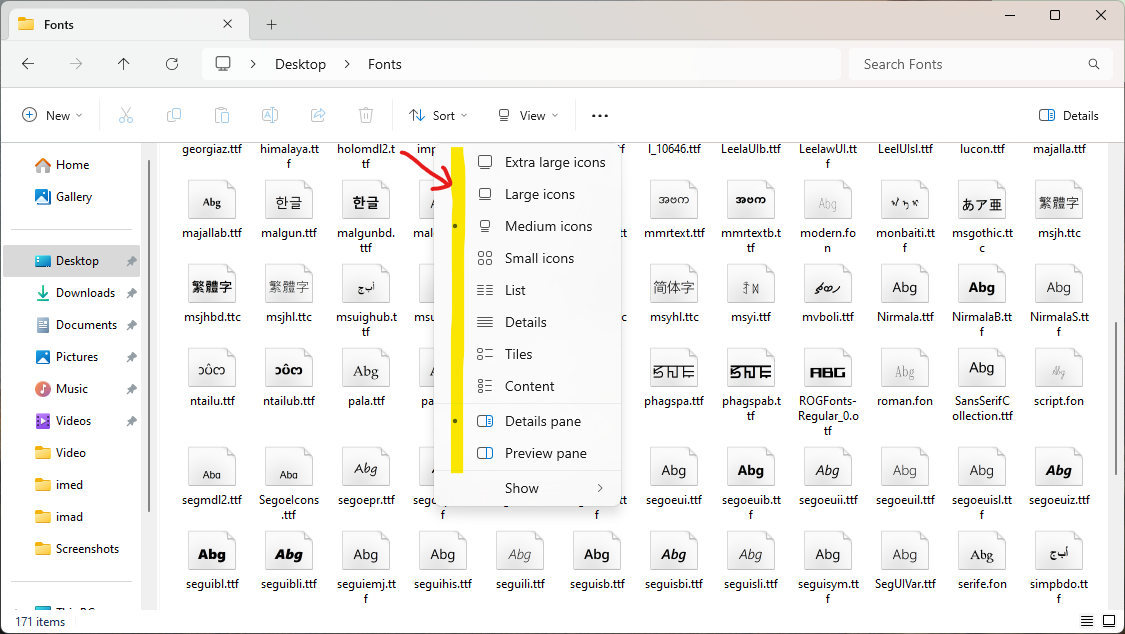The height and width of the screenshot is (634, 1125).
Task: Click the Share icon in toolbar
Action: (x=318, y=115)
